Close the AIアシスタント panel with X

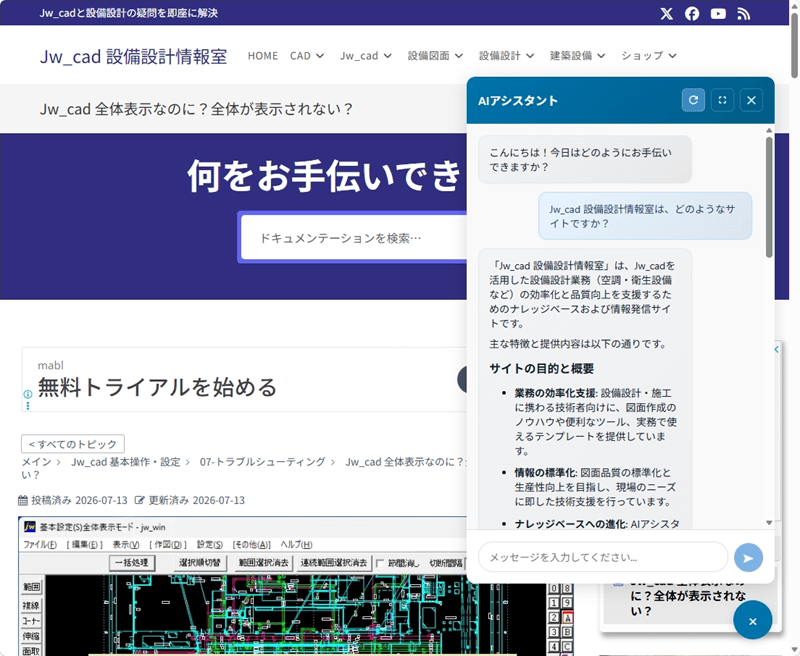(752, 100)
